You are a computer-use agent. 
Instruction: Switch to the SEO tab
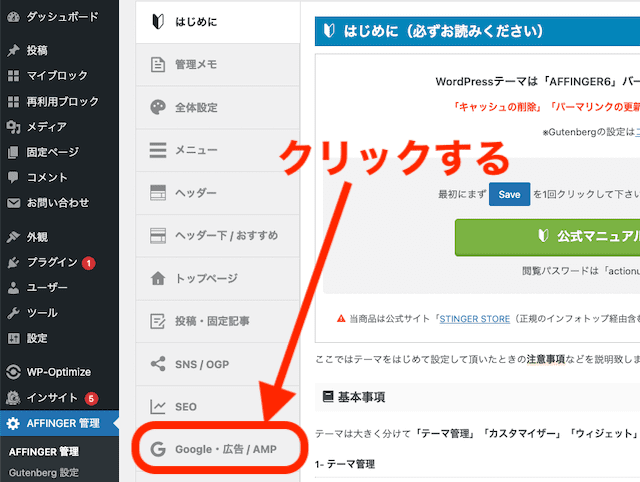(x=218, y=406)
